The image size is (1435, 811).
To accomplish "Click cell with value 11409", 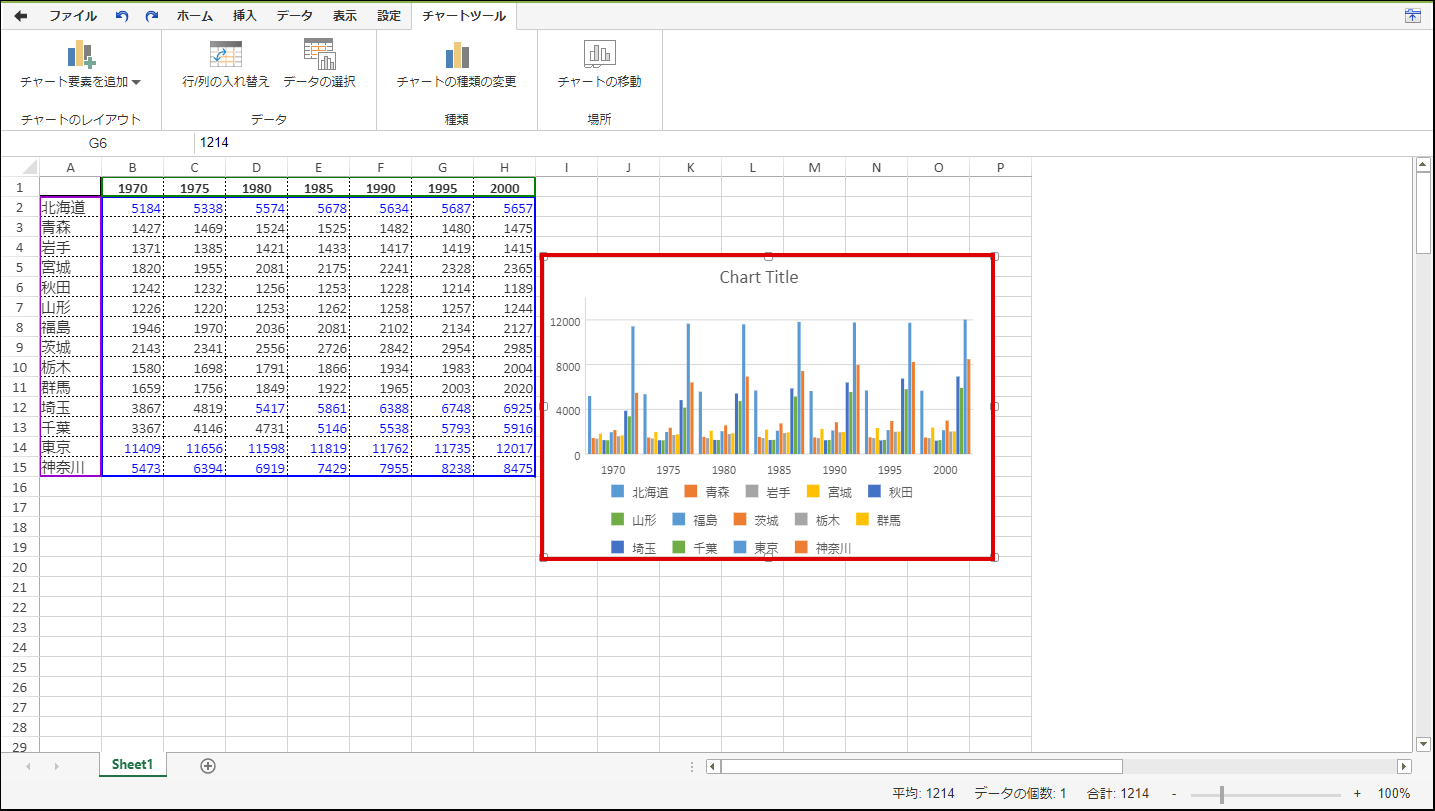I will click(132, 447).
